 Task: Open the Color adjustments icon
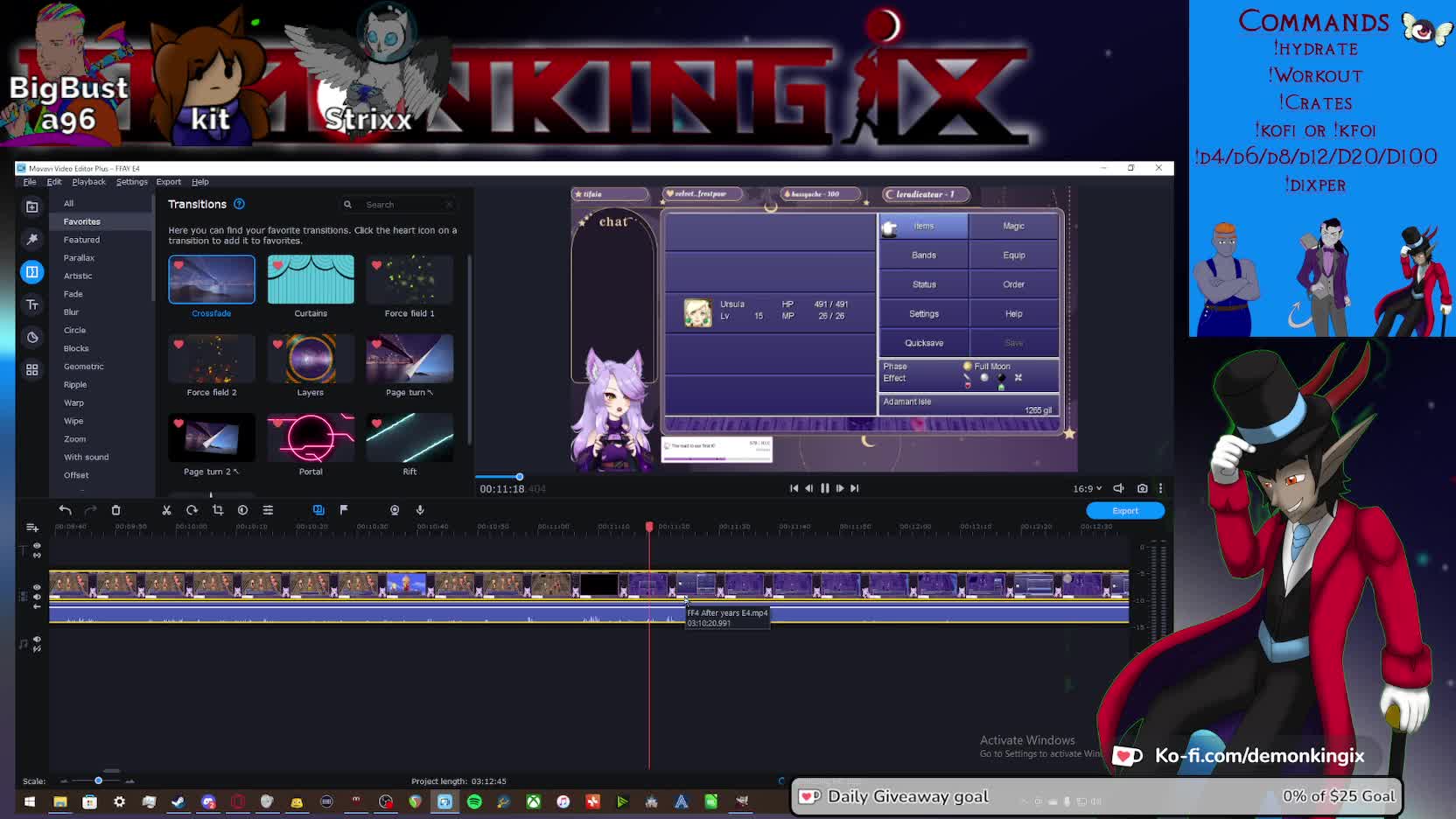(242, 510)
